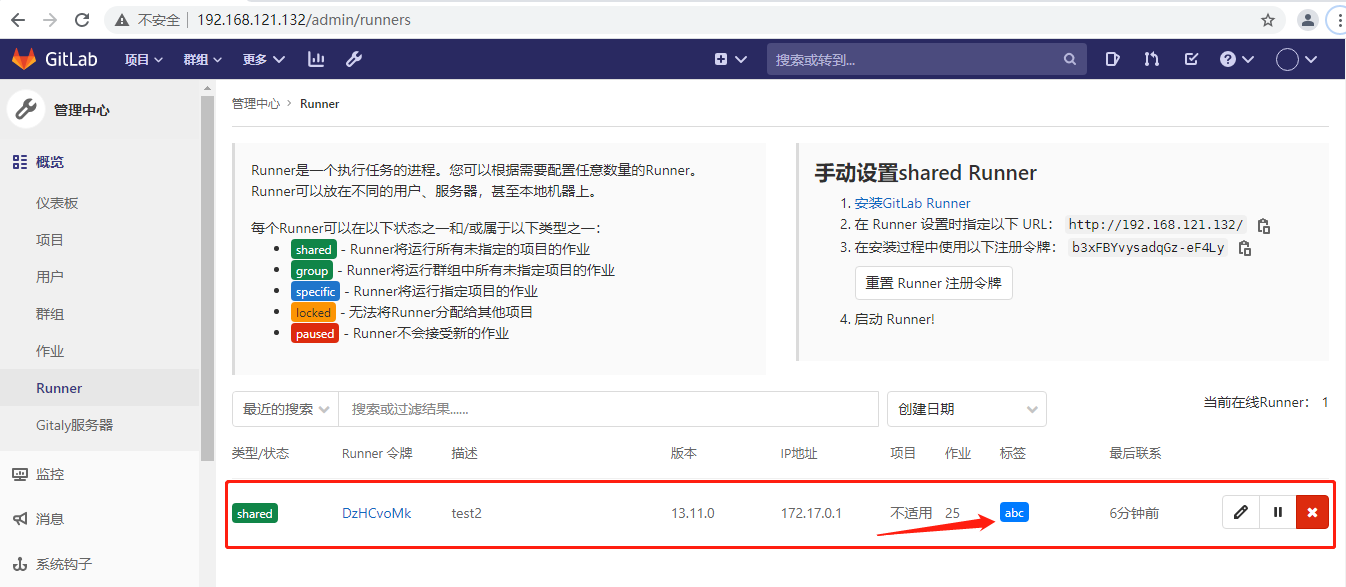Open the user avatar menu
The image size is (1346, 587).
[x=1297, y=59]
